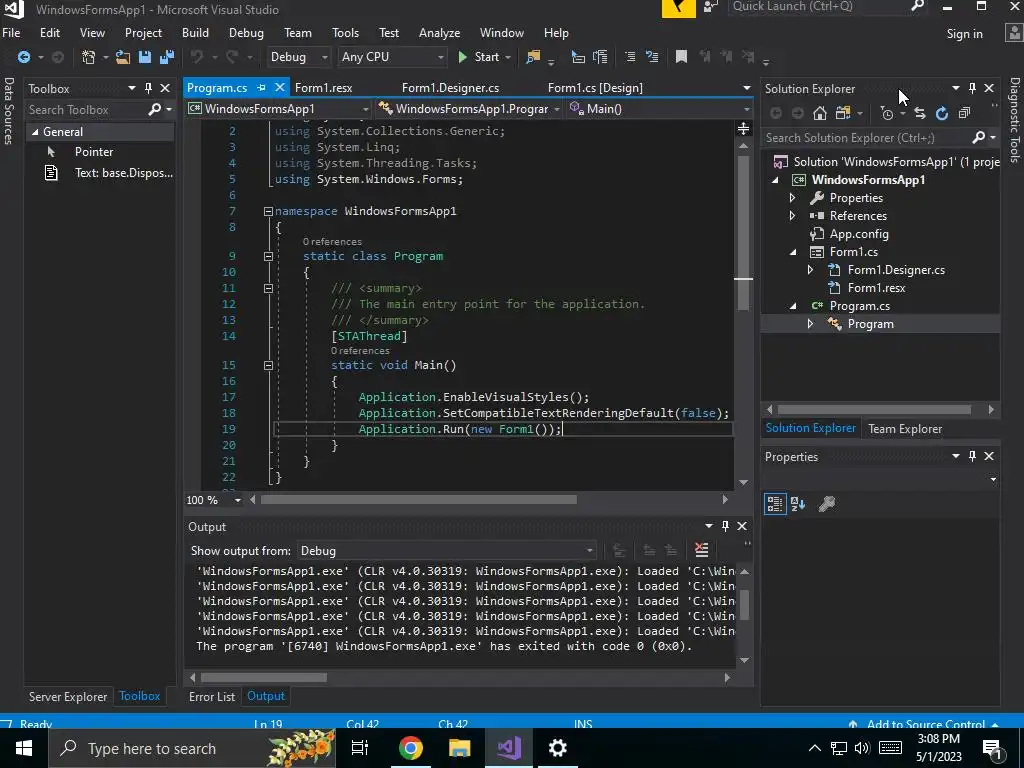This screenshot has height=768, width=1024.
Task: Click the Search Solution Explorer input field
Action: point(867,138)
